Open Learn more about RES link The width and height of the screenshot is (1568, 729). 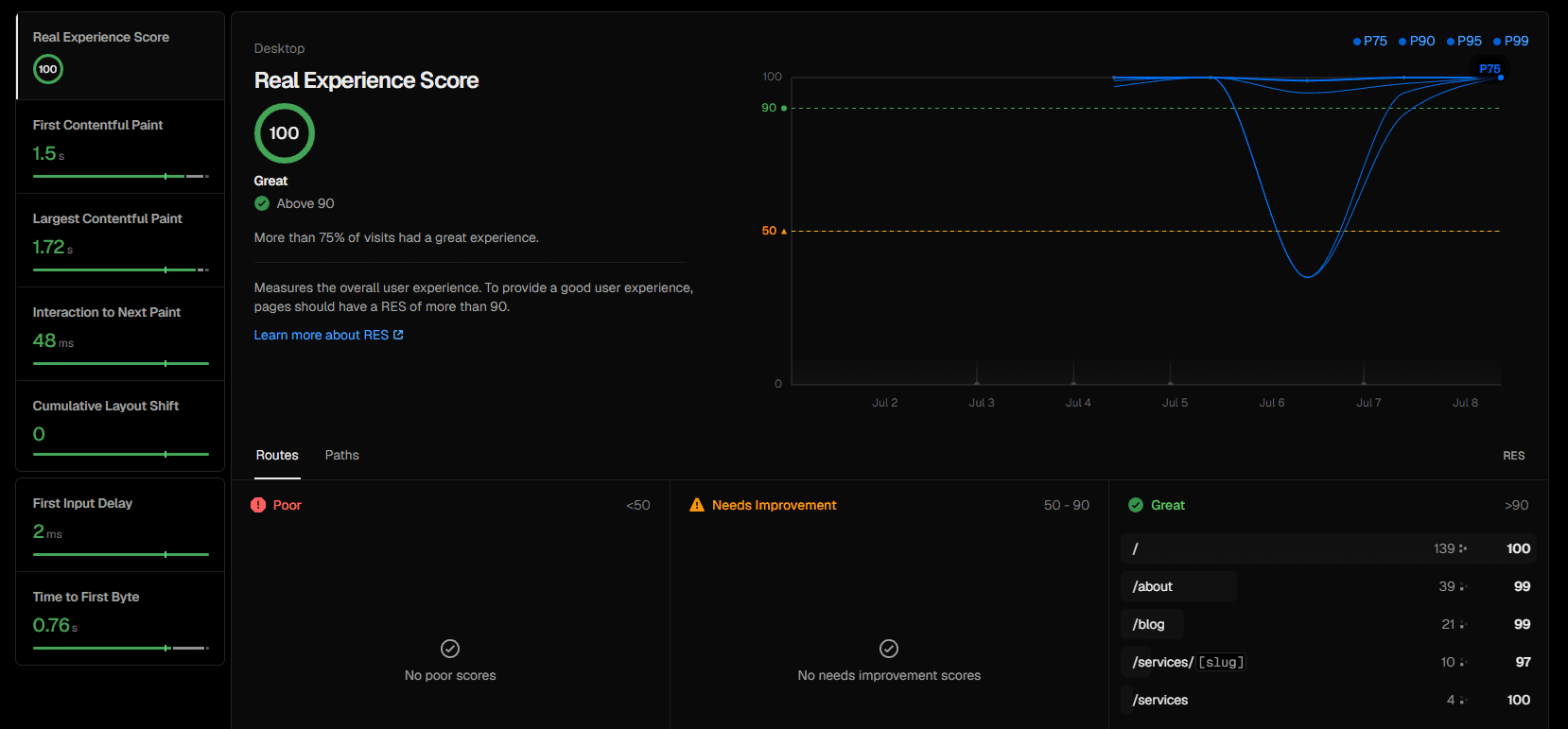[x=328, y=335]
